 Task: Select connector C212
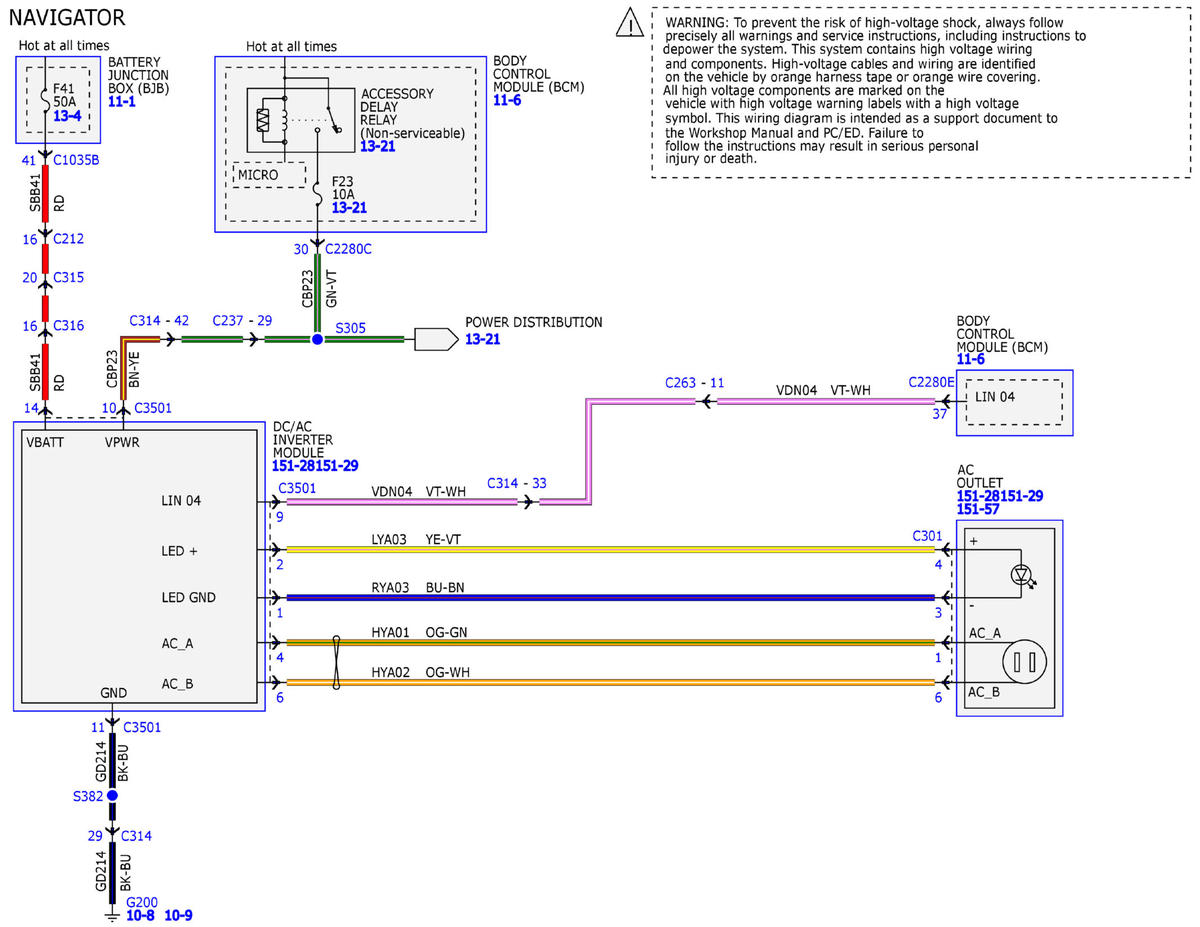point(68,239)
